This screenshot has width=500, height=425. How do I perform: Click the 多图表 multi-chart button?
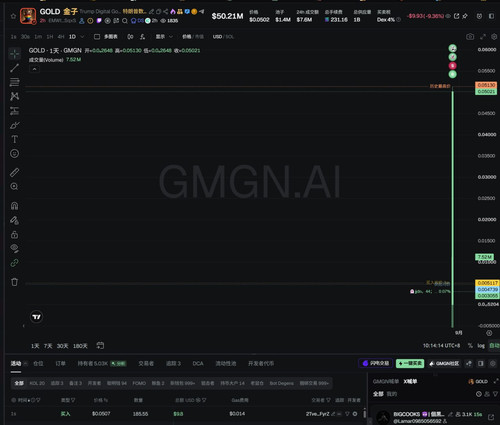click(106, 37)
